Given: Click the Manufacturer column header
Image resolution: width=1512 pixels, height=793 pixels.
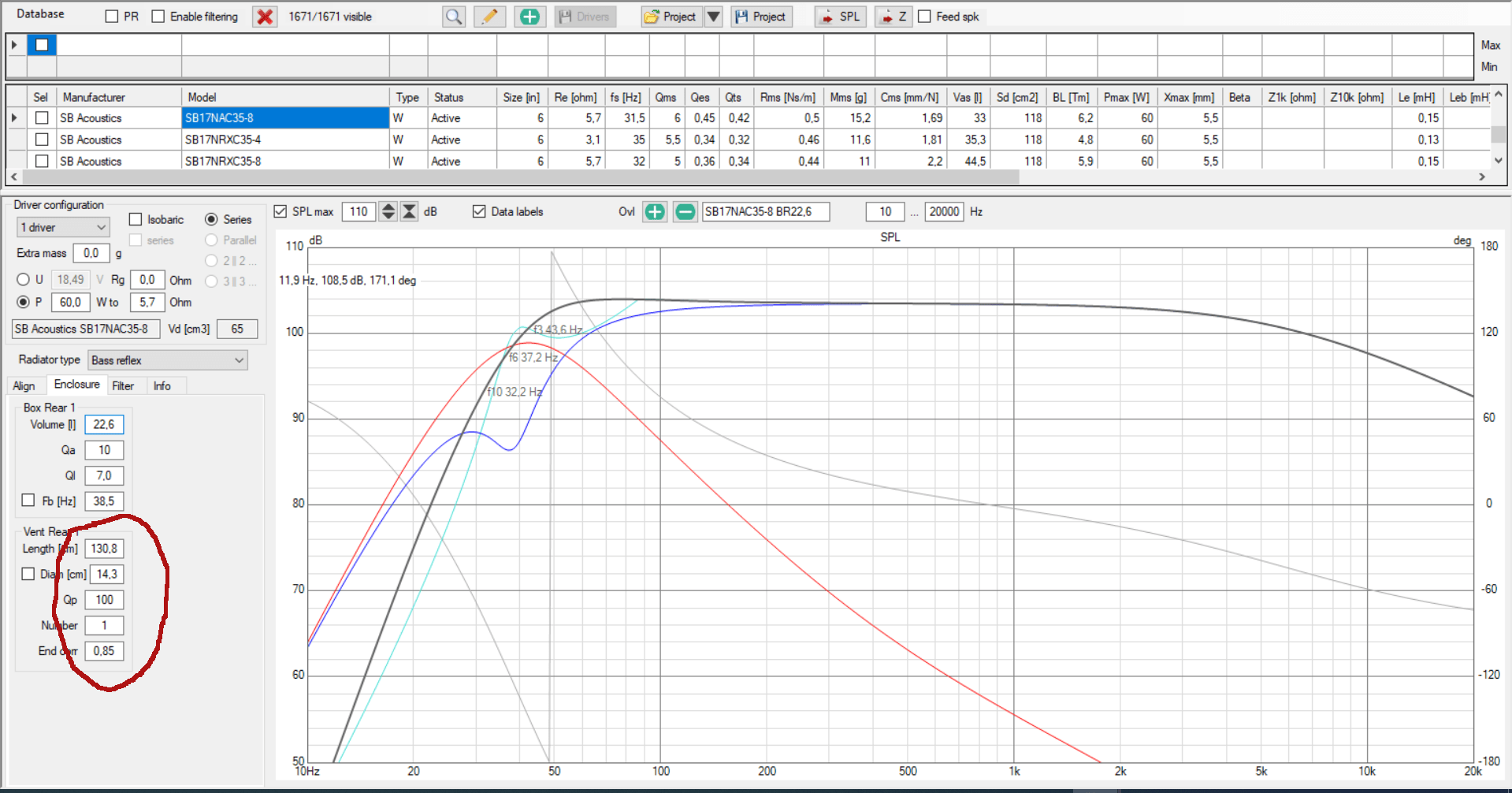Looking at the screenshot, I should 119,97.
